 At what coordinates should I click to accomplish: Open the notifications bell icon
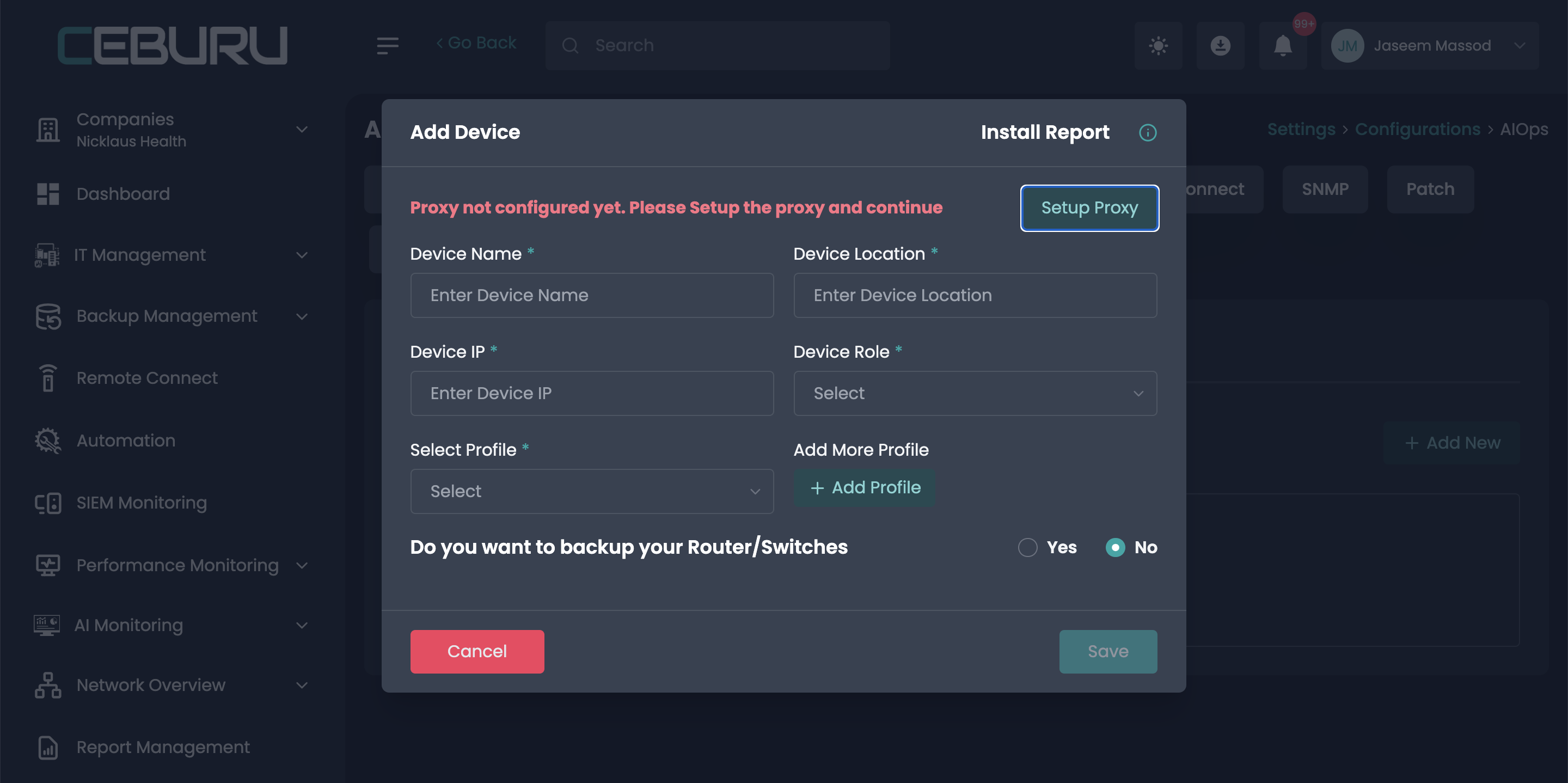point(1283,46)
